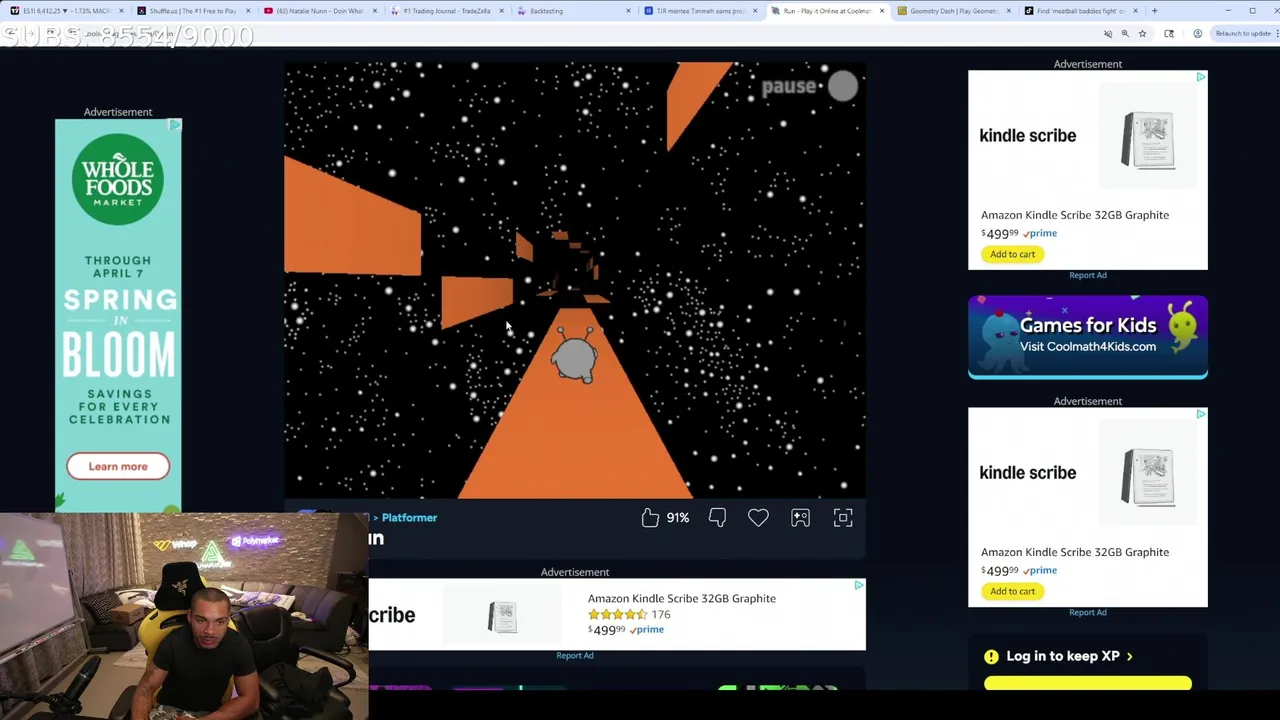
Task: Bookmark this page with the star icon
Action: pos(1142,34)
